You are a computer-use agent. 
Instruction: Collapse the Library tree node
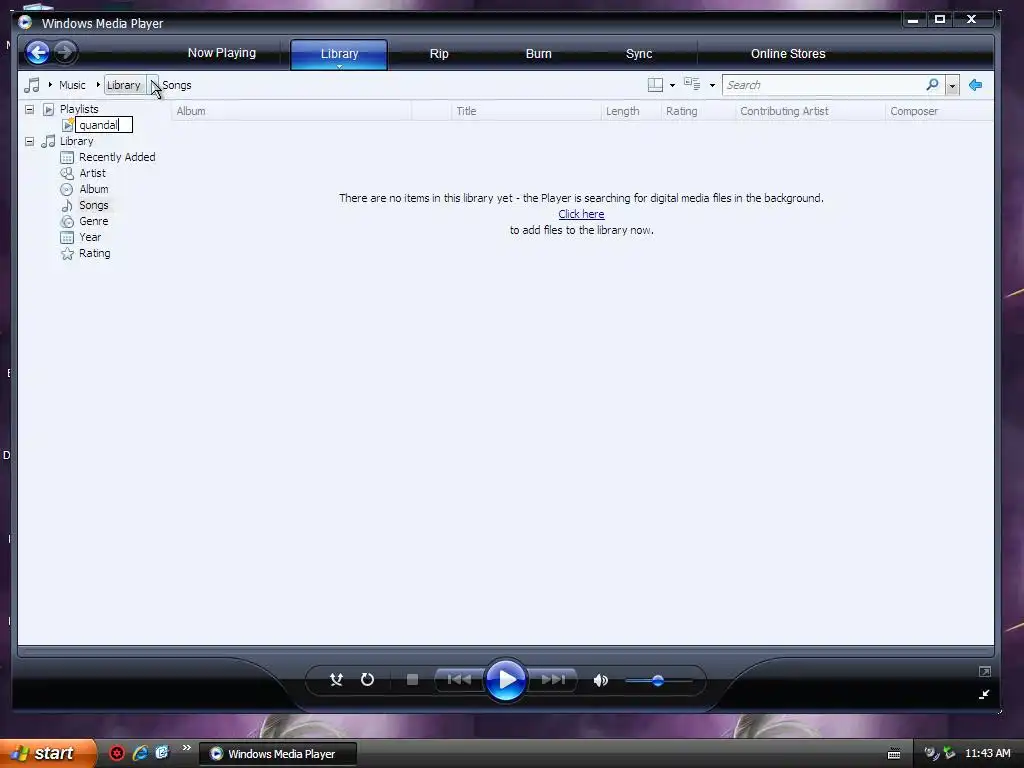[29, 141]
